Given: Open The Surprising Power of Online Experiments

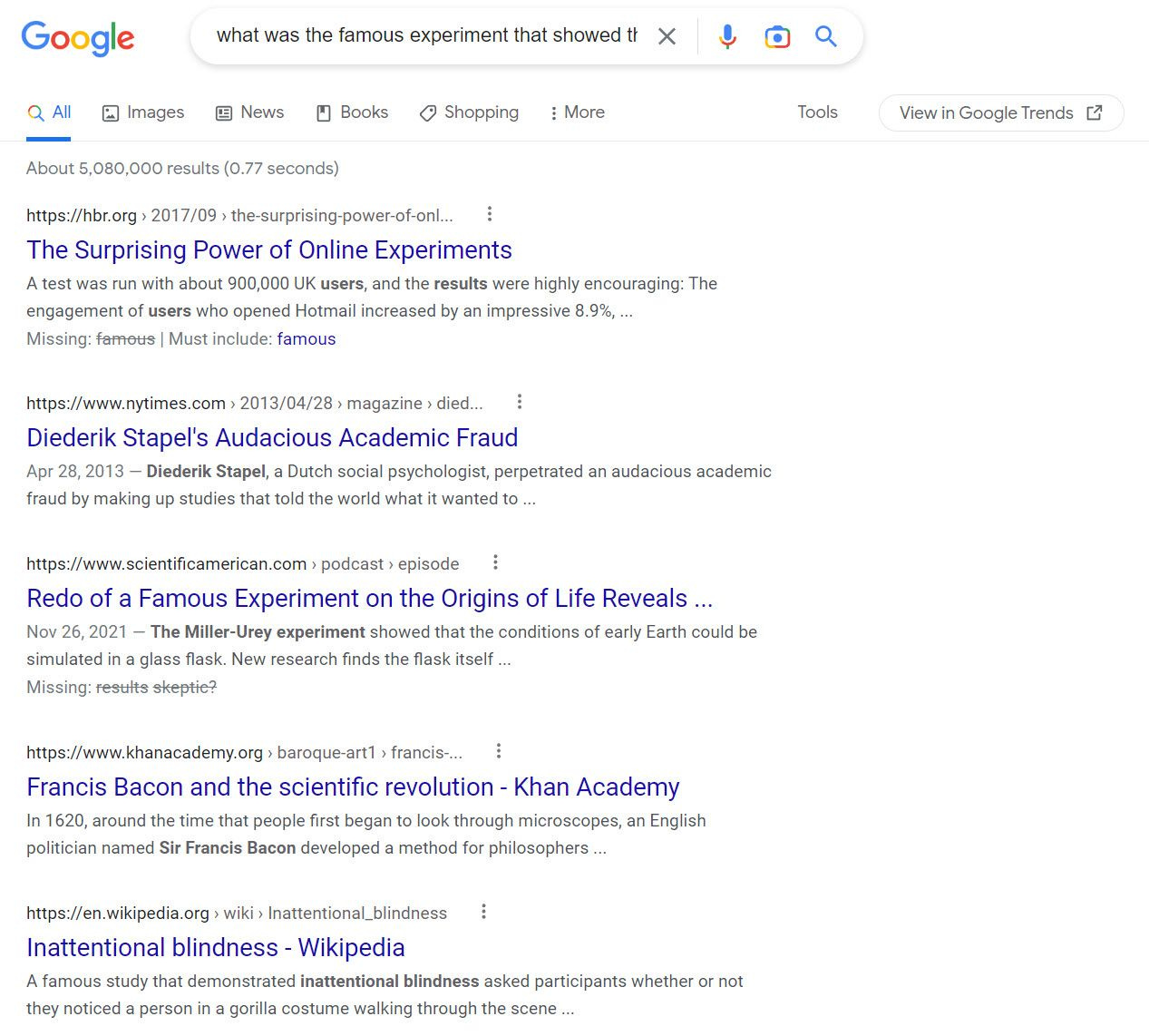Looking at the screenshot, I should click(x=269, y=249).
